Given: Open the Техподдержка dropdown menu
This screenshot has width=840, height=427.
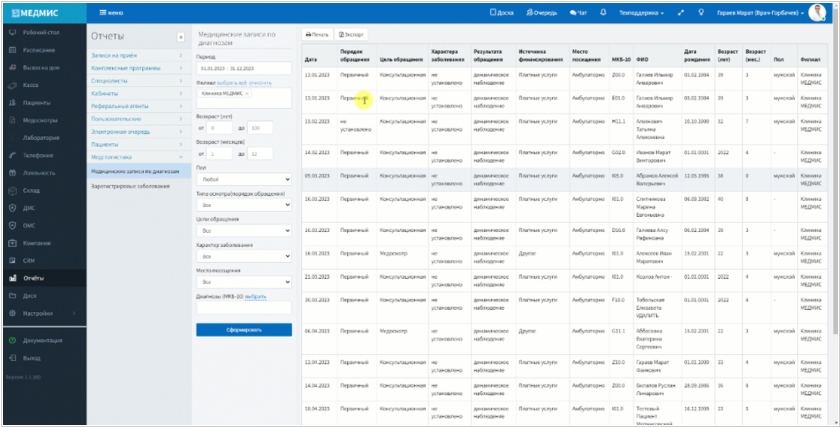Looking at the screenshot, I should (x=642, y=13).
